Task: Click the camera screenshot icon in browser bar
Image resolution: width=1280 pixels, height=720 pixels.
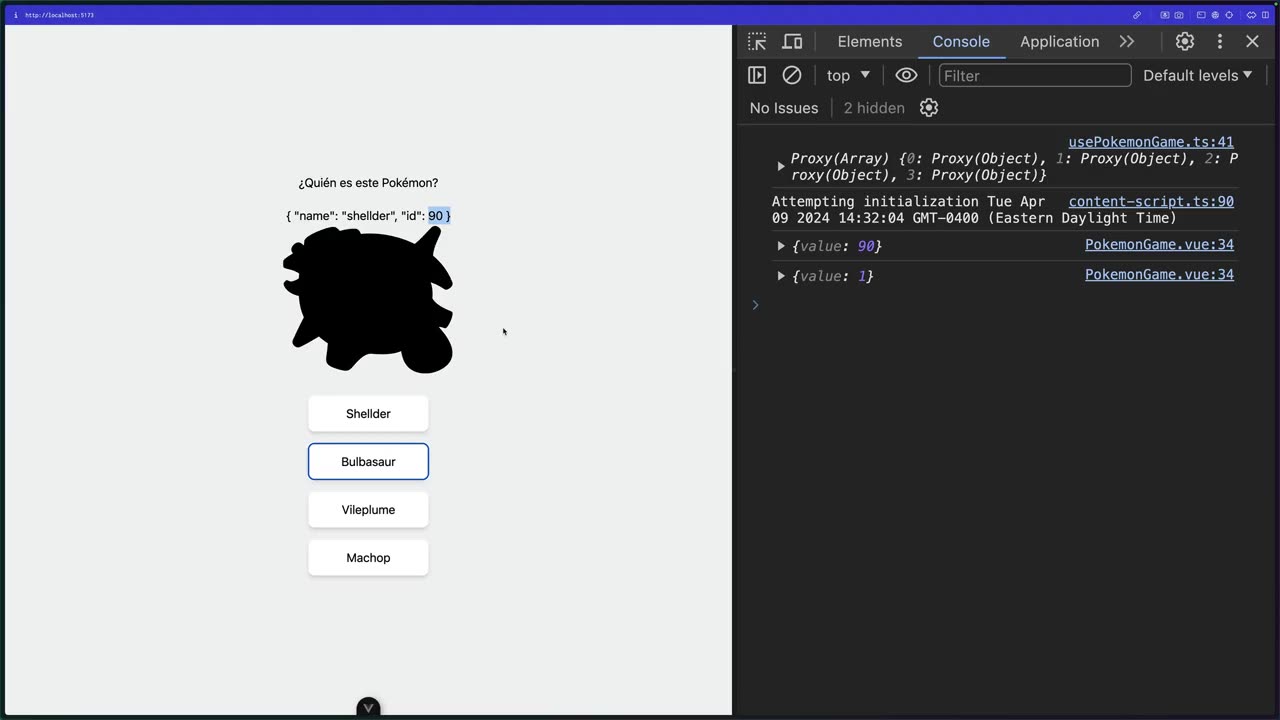Action: 1179,15
